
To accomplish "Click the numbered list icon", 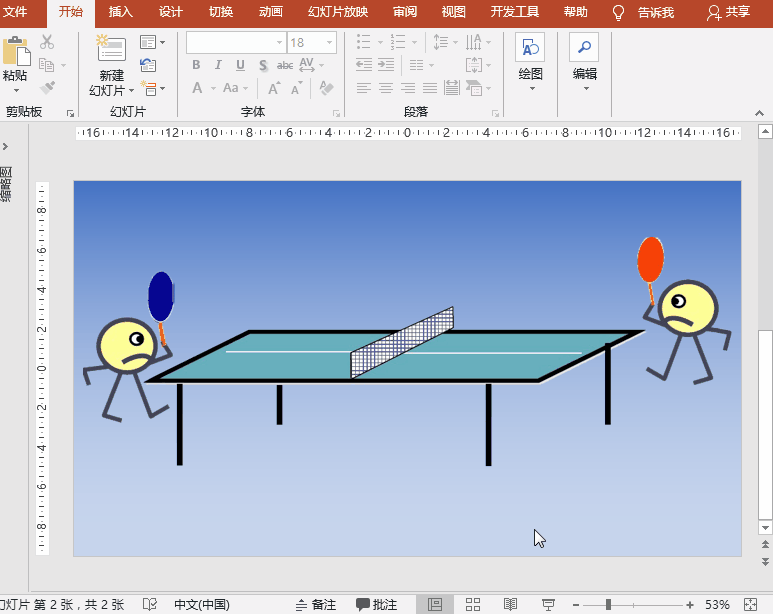I will pos(397,42).
